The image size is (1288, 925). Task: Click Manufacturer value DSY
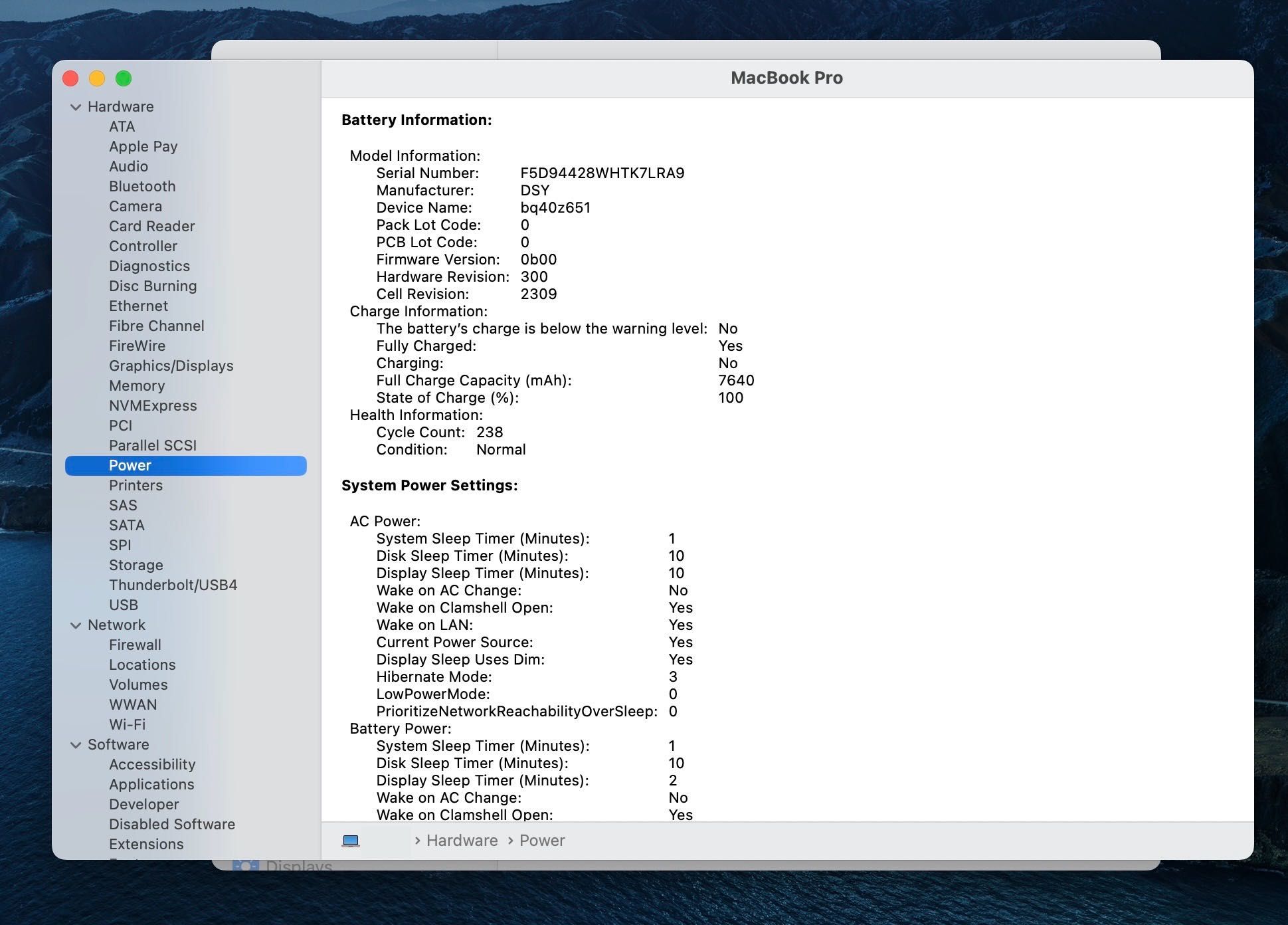point(535,191)
